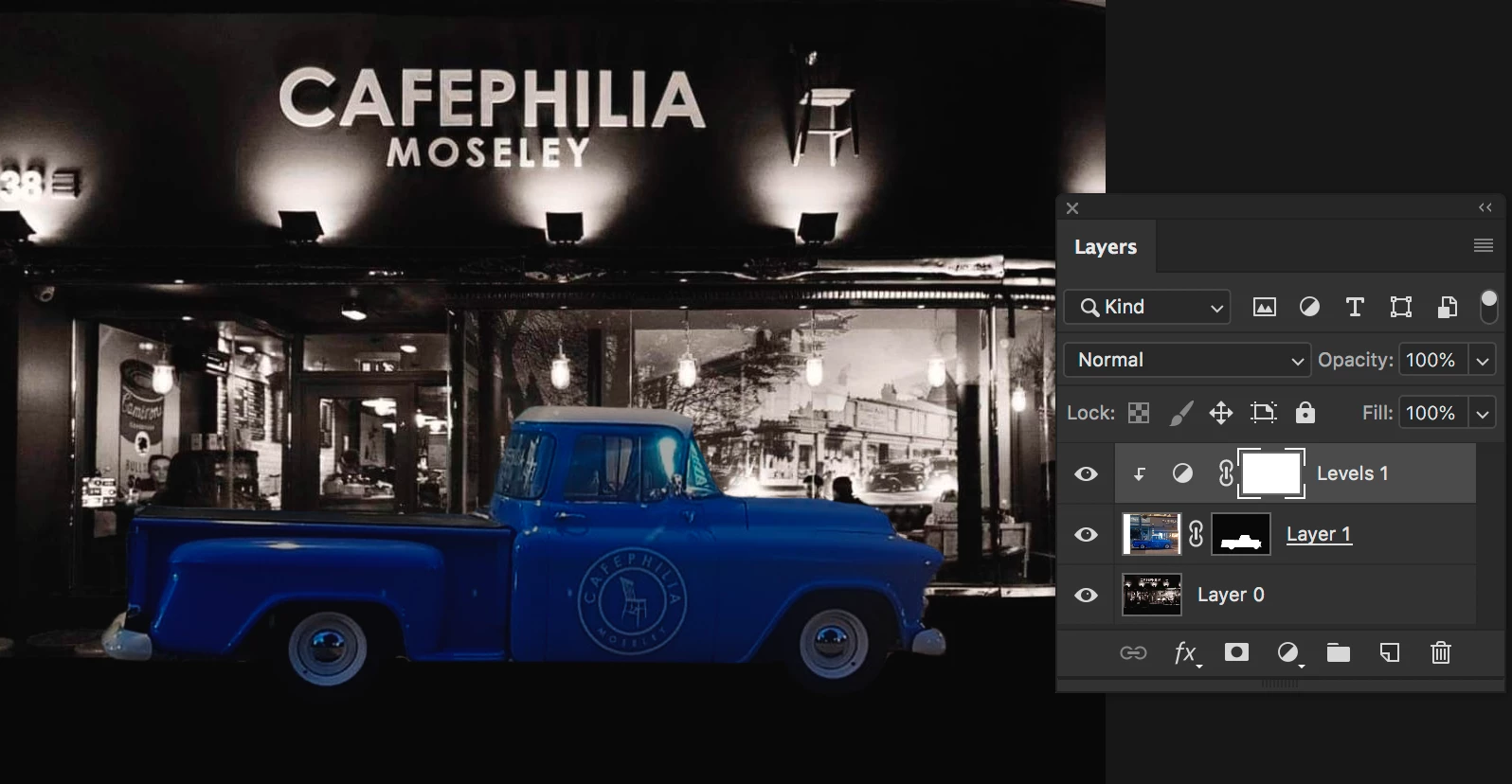This screenshot has height=784, width=1512.
Task: Create new fill or adjustment layer
Action: [x=1288, y=653]
